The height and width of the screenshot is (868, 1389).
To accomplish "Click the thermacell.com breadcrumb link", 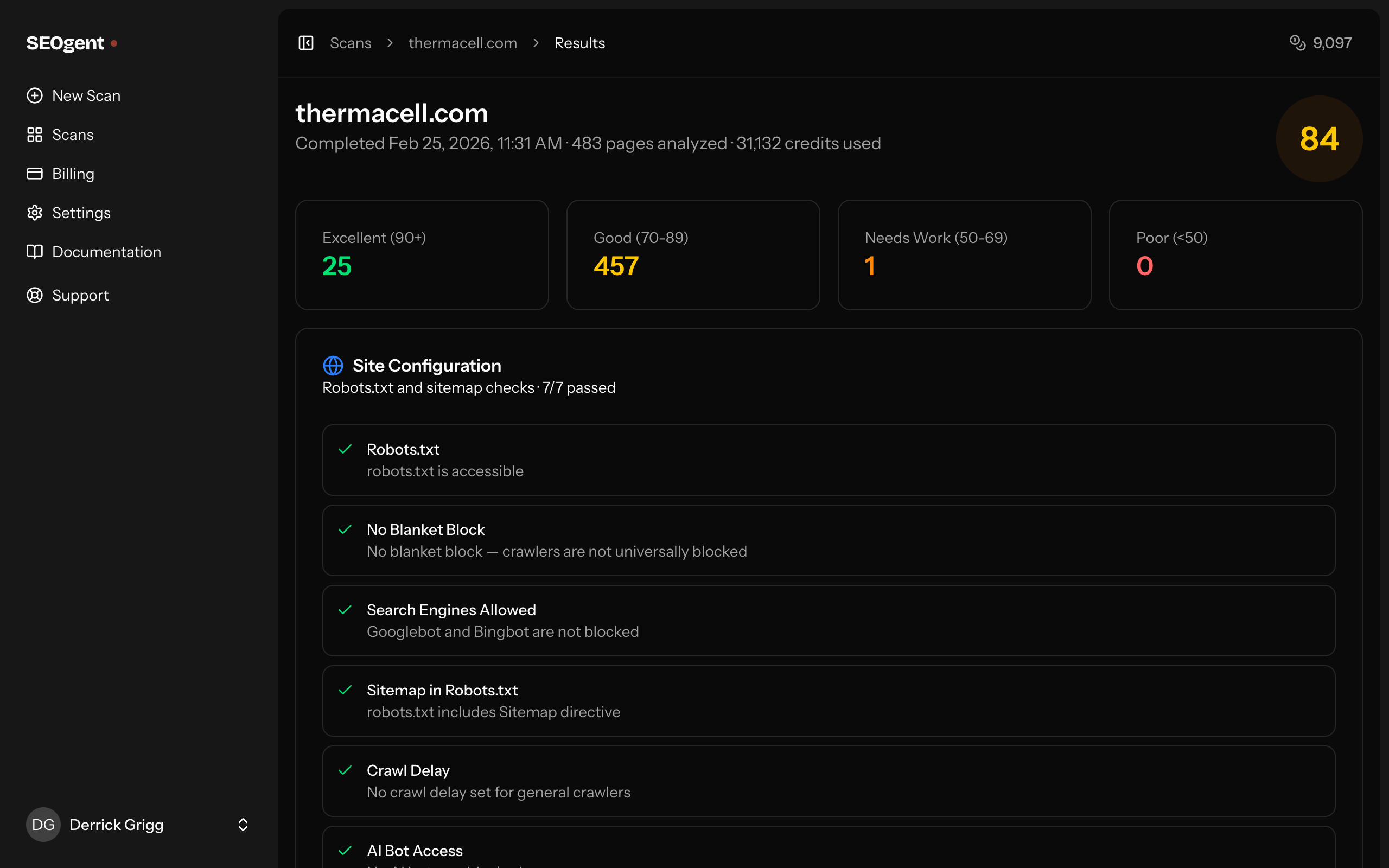I will tap(463, 42).
